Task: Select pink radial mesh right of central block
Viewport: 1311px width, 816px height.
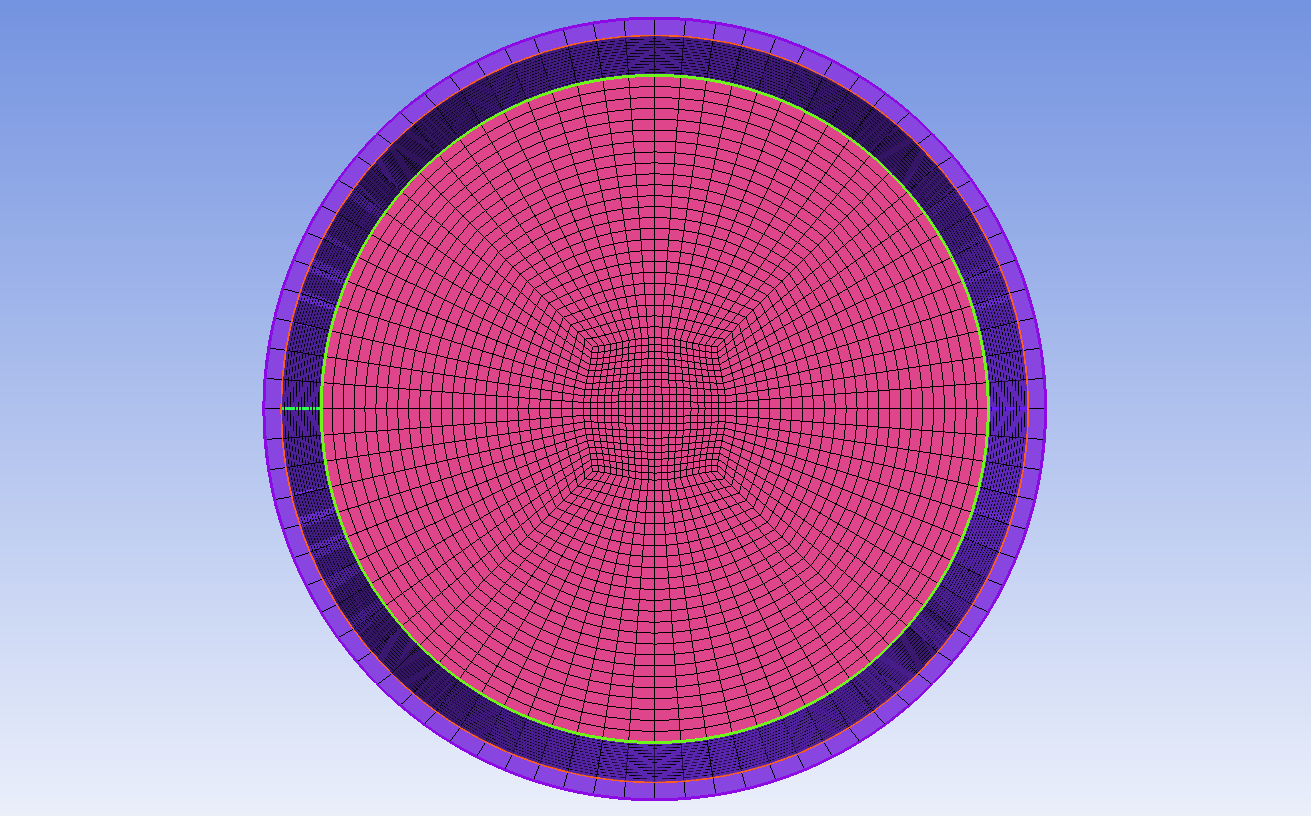Action: tap(860, 408)
